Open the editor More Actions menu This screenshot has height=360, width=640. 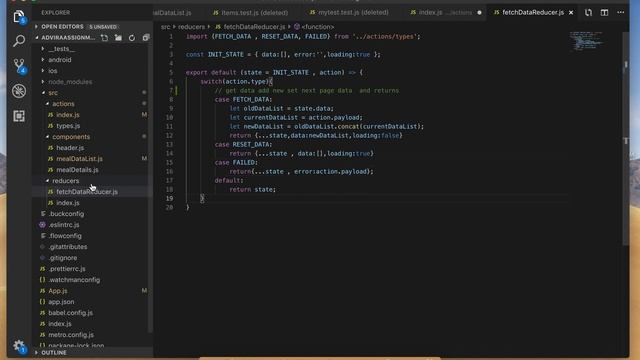(621, 13)
